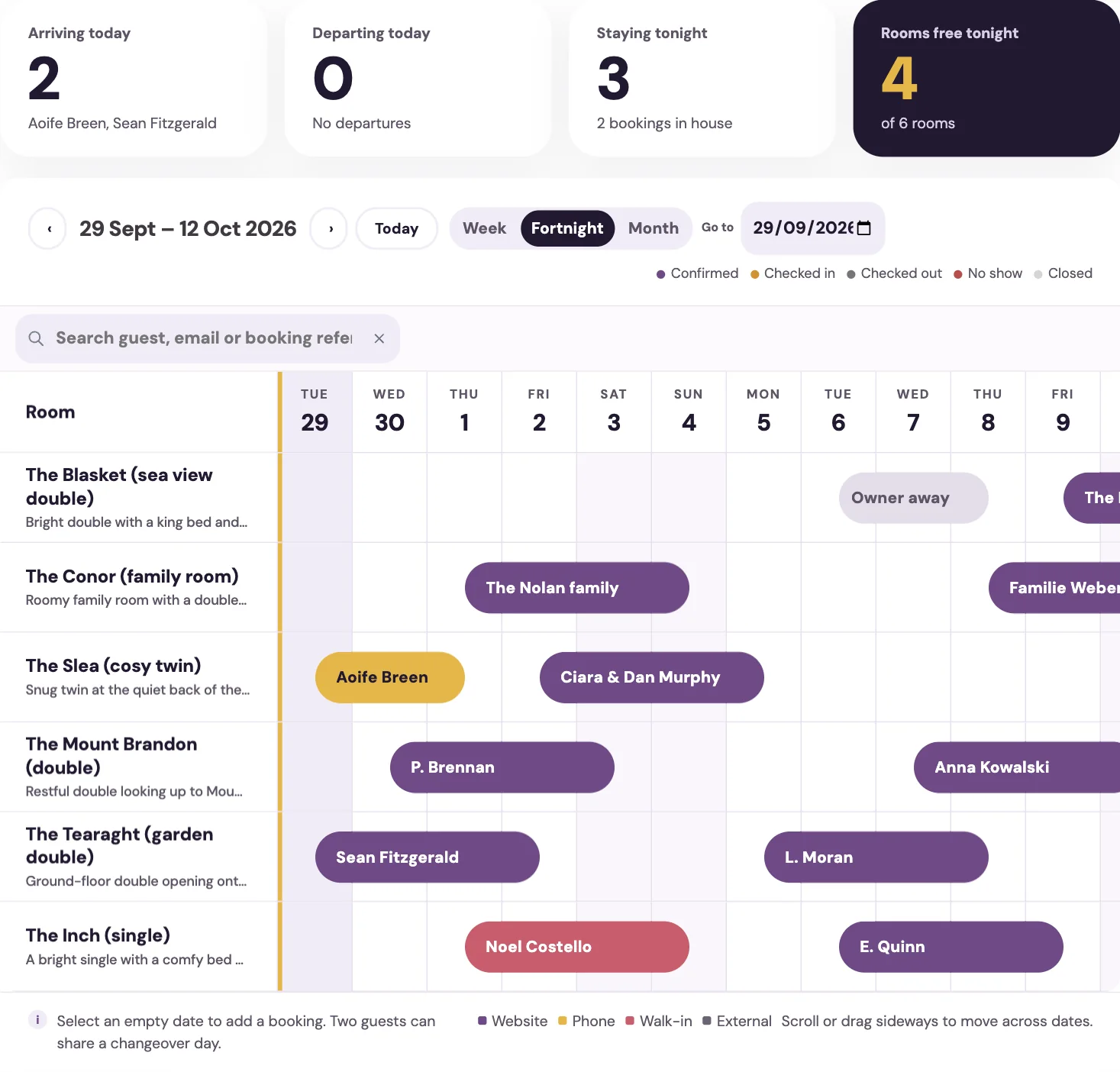
Task: Switch to Month view
Action: (x=654, y=228)
